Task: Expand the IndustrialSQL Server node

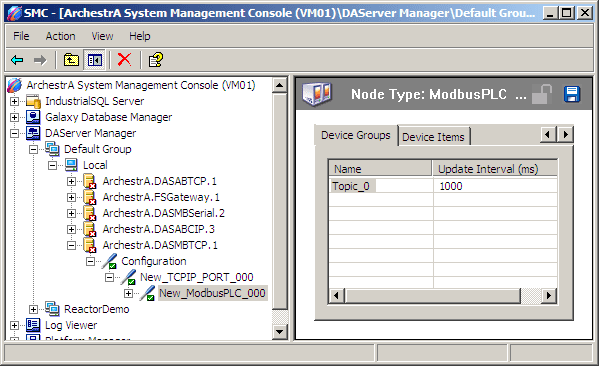Action: point(15,101)
